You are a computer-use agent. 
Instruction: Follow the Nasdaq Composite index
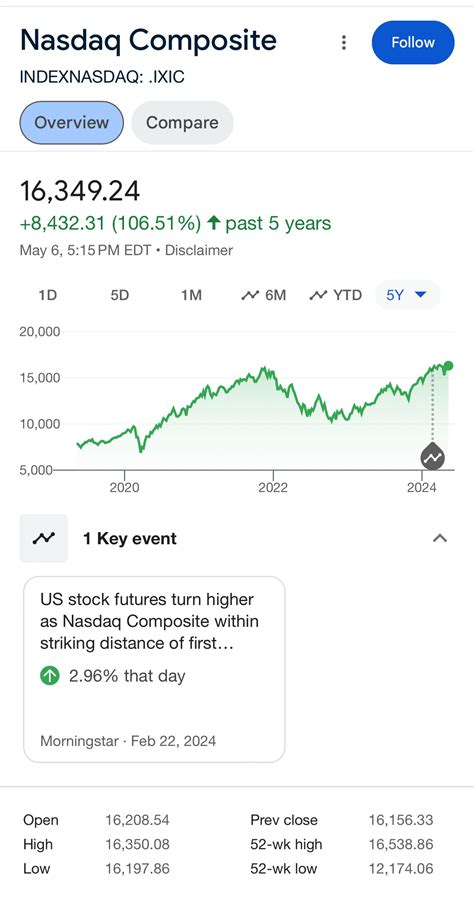pyautogui.click(x=413, y=42)
